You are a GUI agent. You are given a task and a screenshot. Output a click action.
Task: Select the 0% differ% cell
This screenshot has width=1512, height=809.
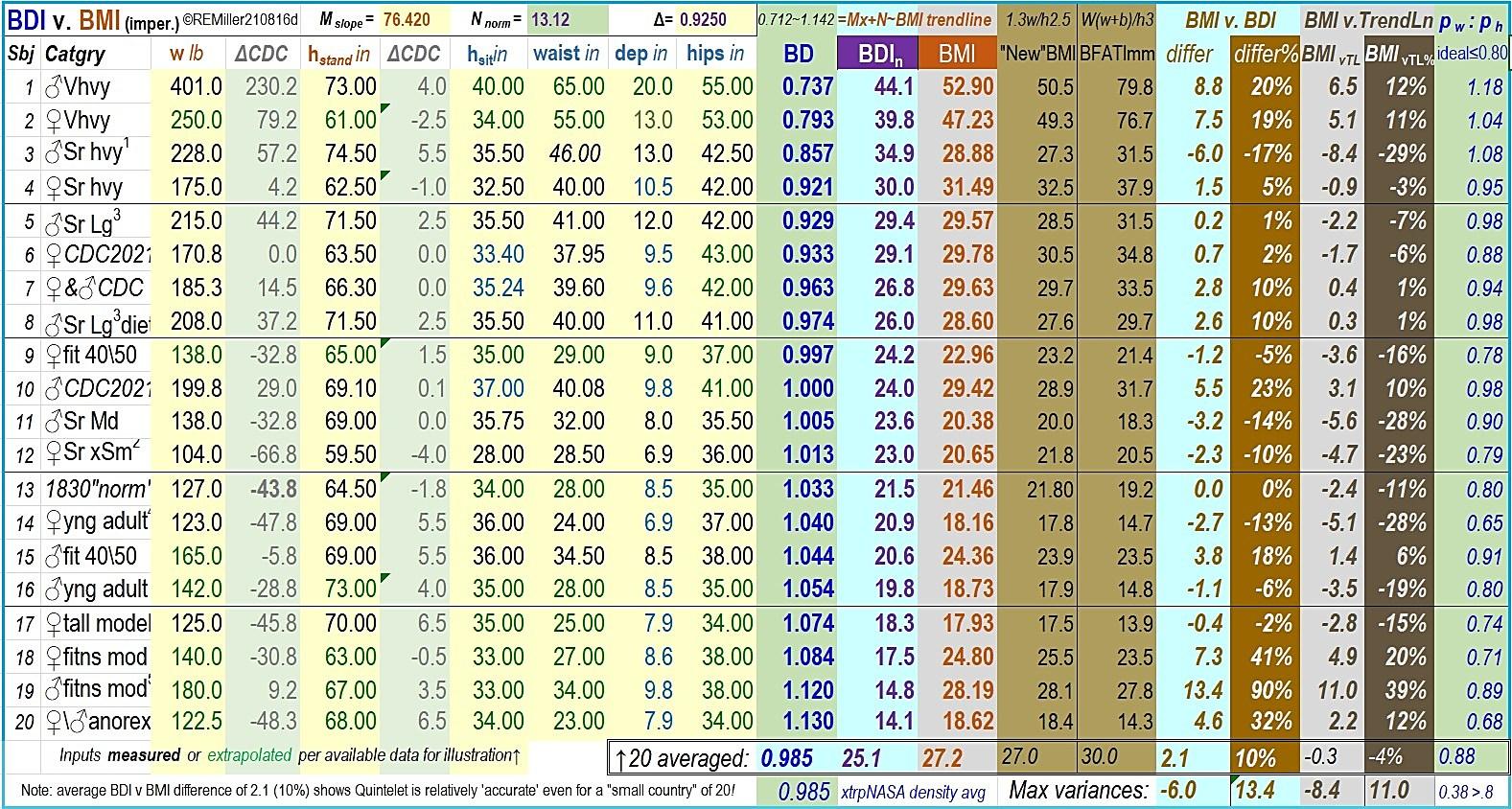tap(1277, 490)
